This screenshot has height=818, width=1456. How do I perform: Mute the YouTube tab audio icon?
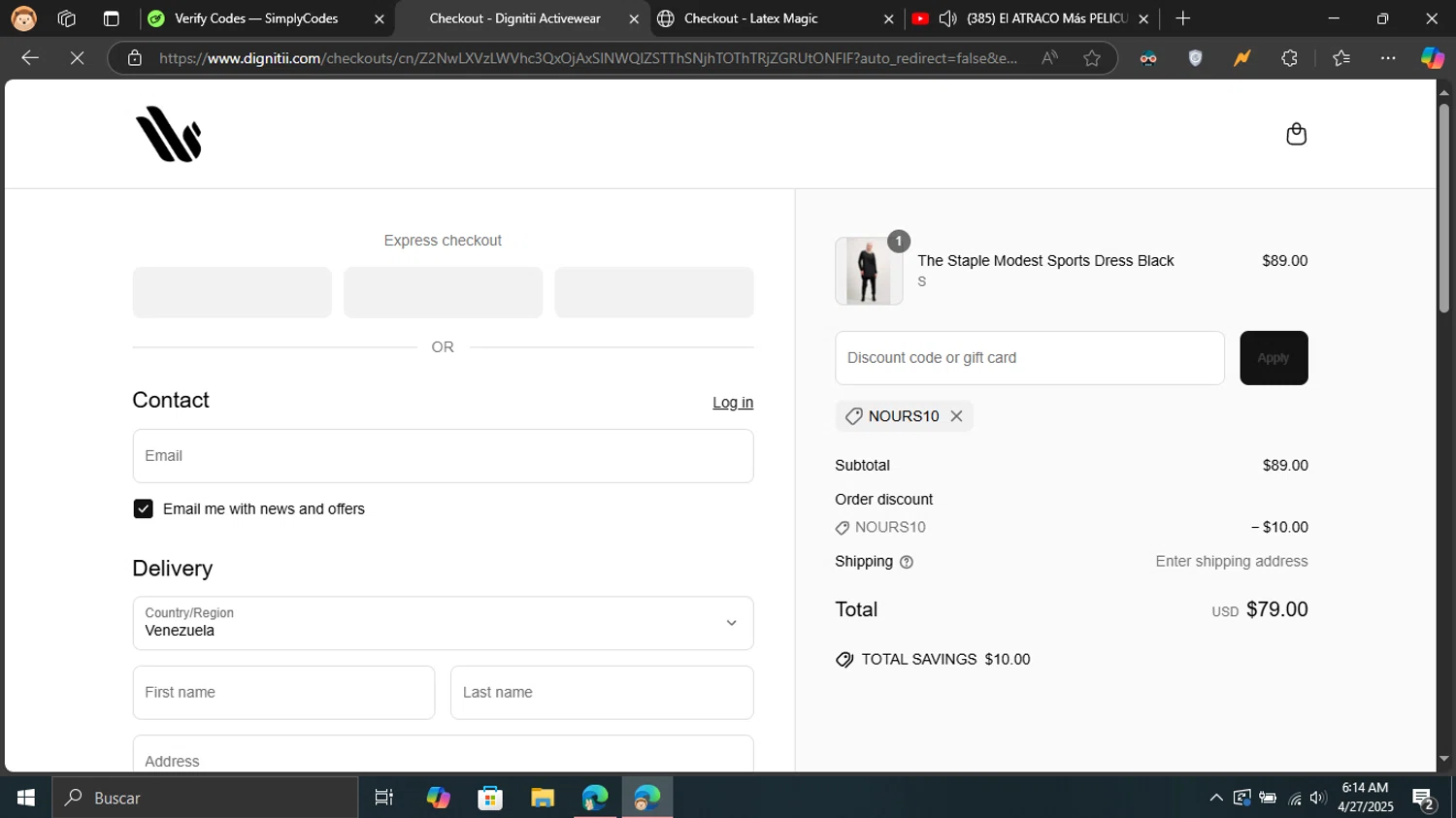click(x=947, y=18)
